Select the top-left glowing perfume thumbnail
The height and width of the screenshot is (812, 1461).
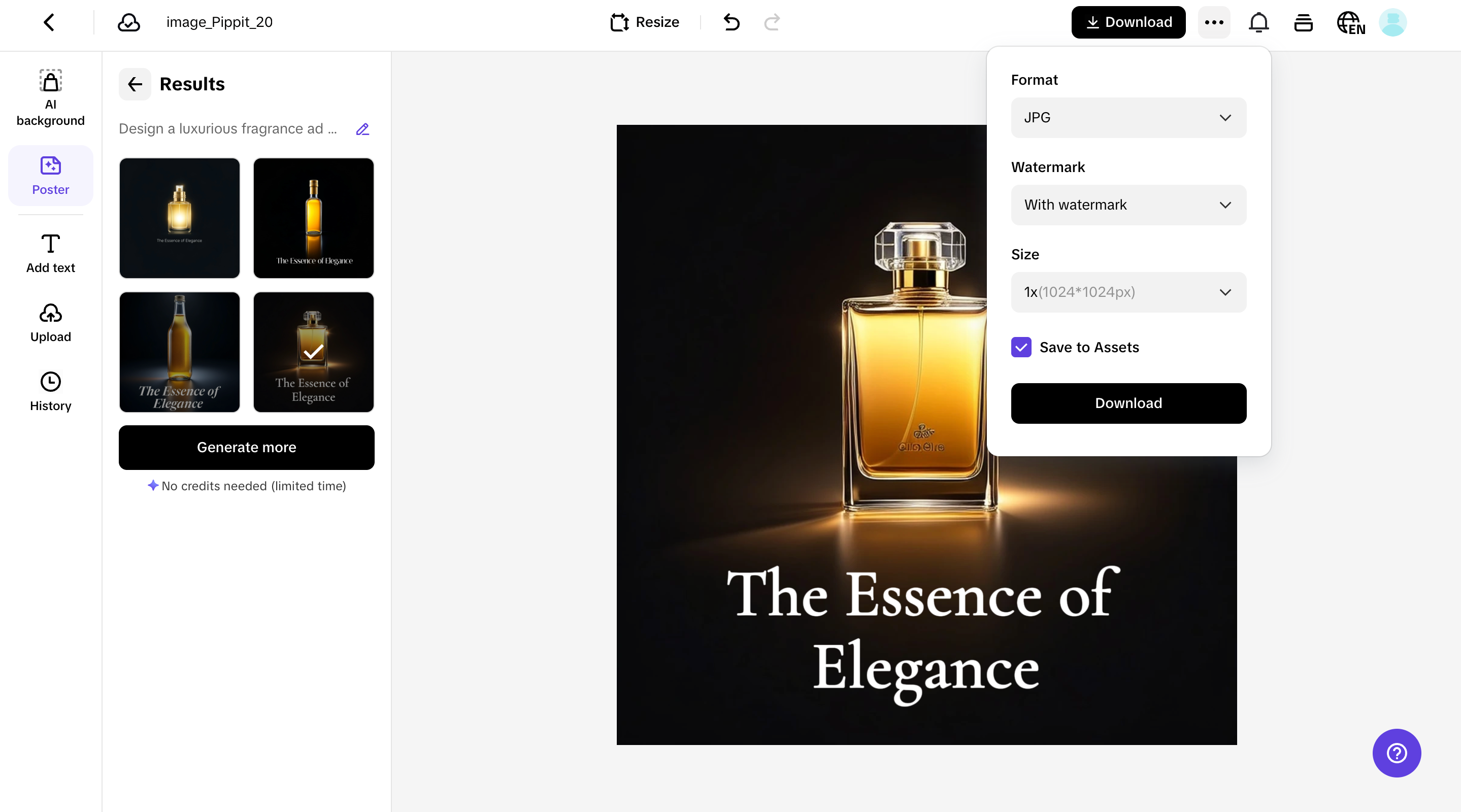tap(179, 218)
